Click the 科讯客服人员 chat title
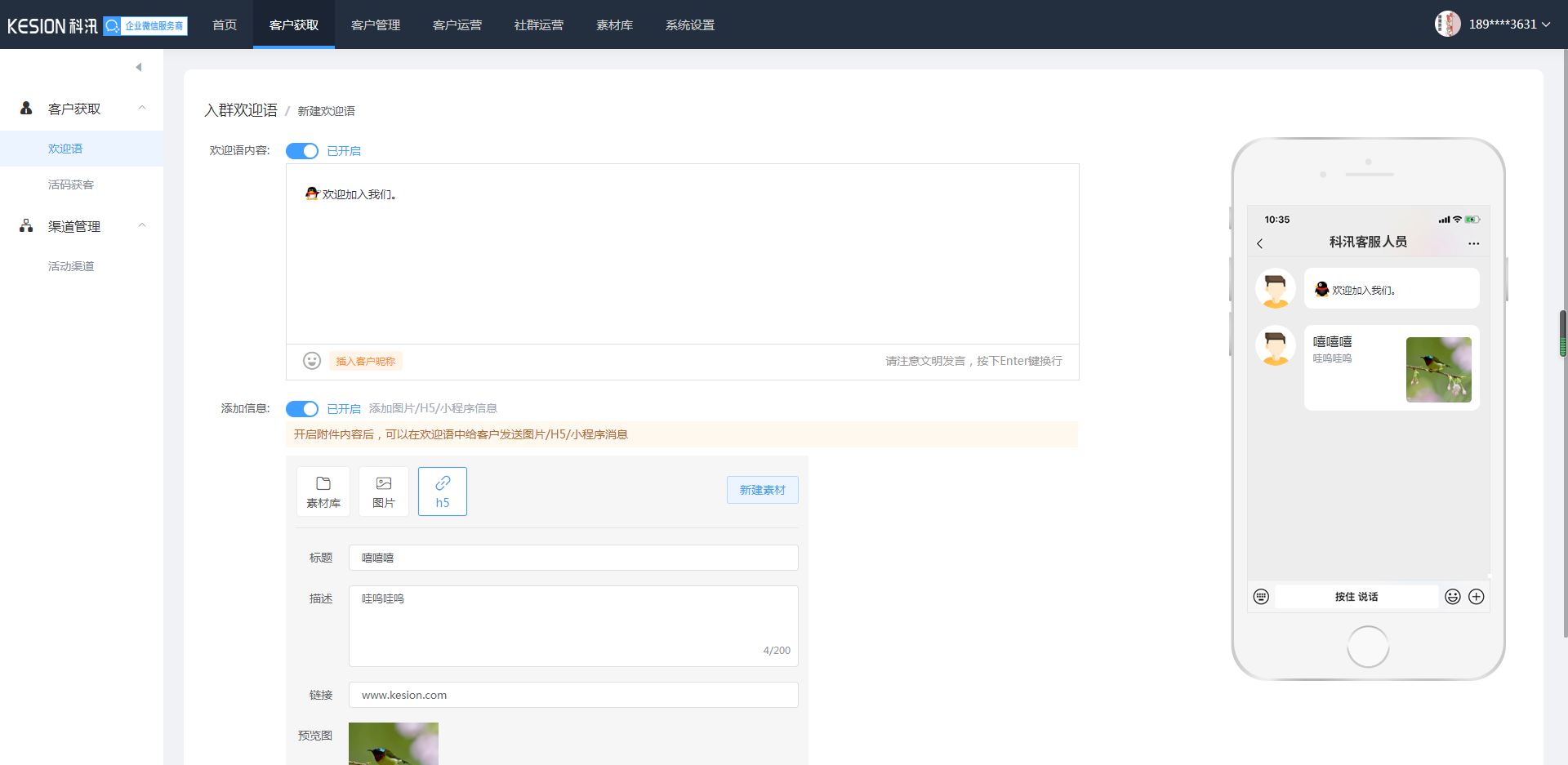Image resolution: width=1568 pixels, height=765 pixels. coord(1368,242)
